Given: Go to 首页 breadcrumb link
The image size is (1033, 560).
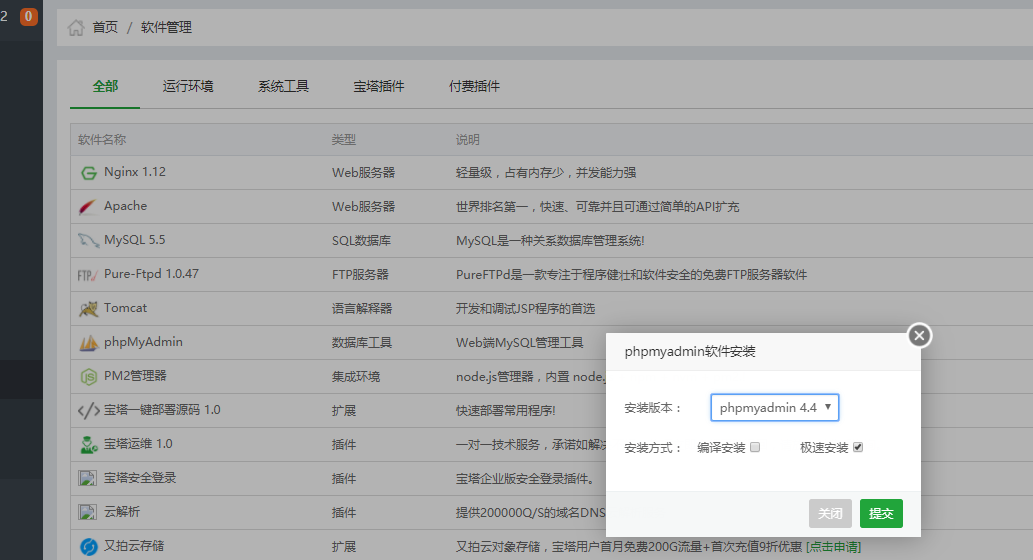Looking at the screenshot, I should point(105,27).
